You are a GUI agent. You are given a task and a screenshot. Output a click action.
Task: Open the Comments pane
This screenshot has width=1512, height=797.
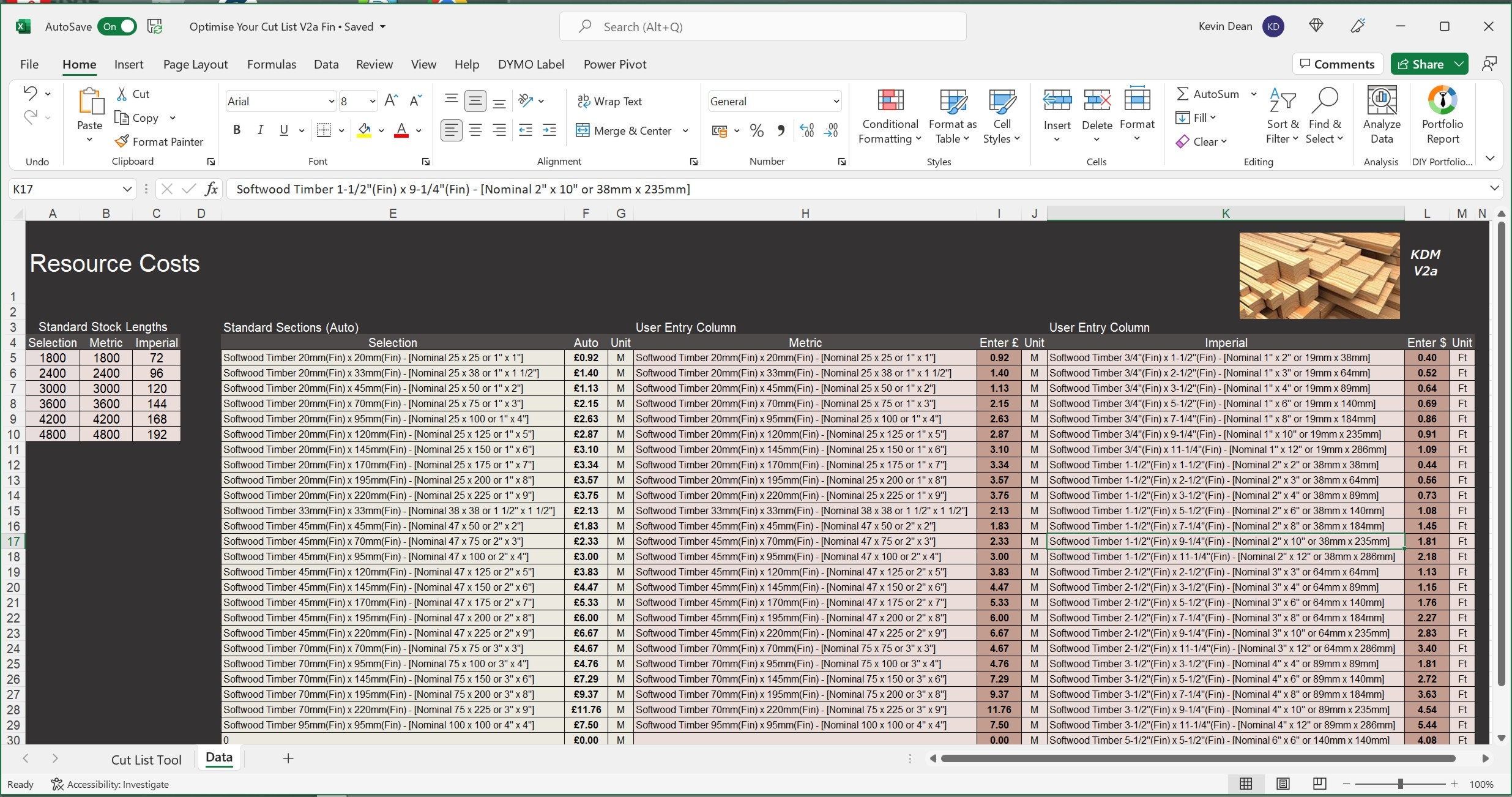1337,64
